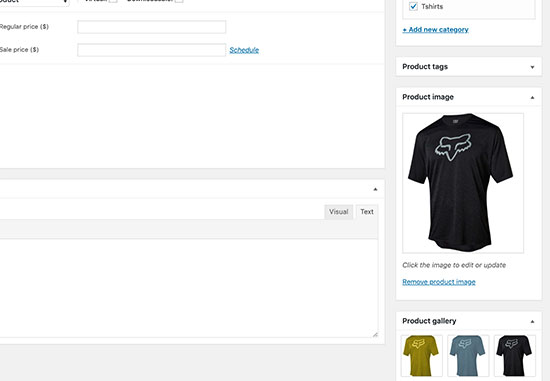Collapse the description editor panel arrow
This screenshot has width=550, height=381.
pyautogui.click(x=375, y=189)
